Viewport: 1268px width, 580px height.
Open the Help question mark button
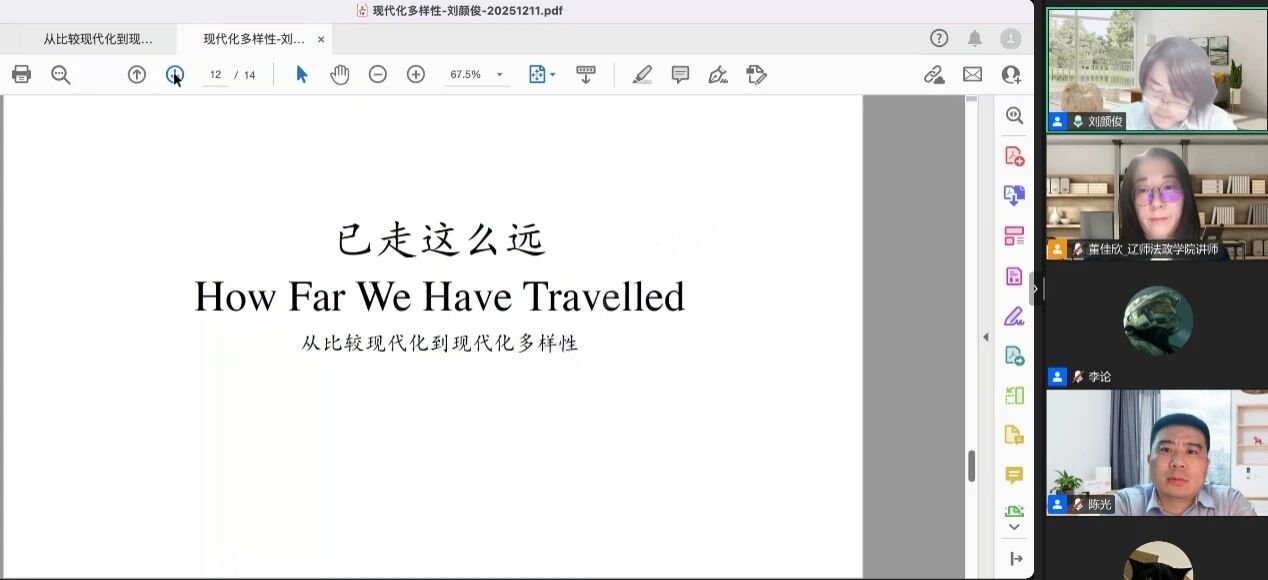point(939,38)
